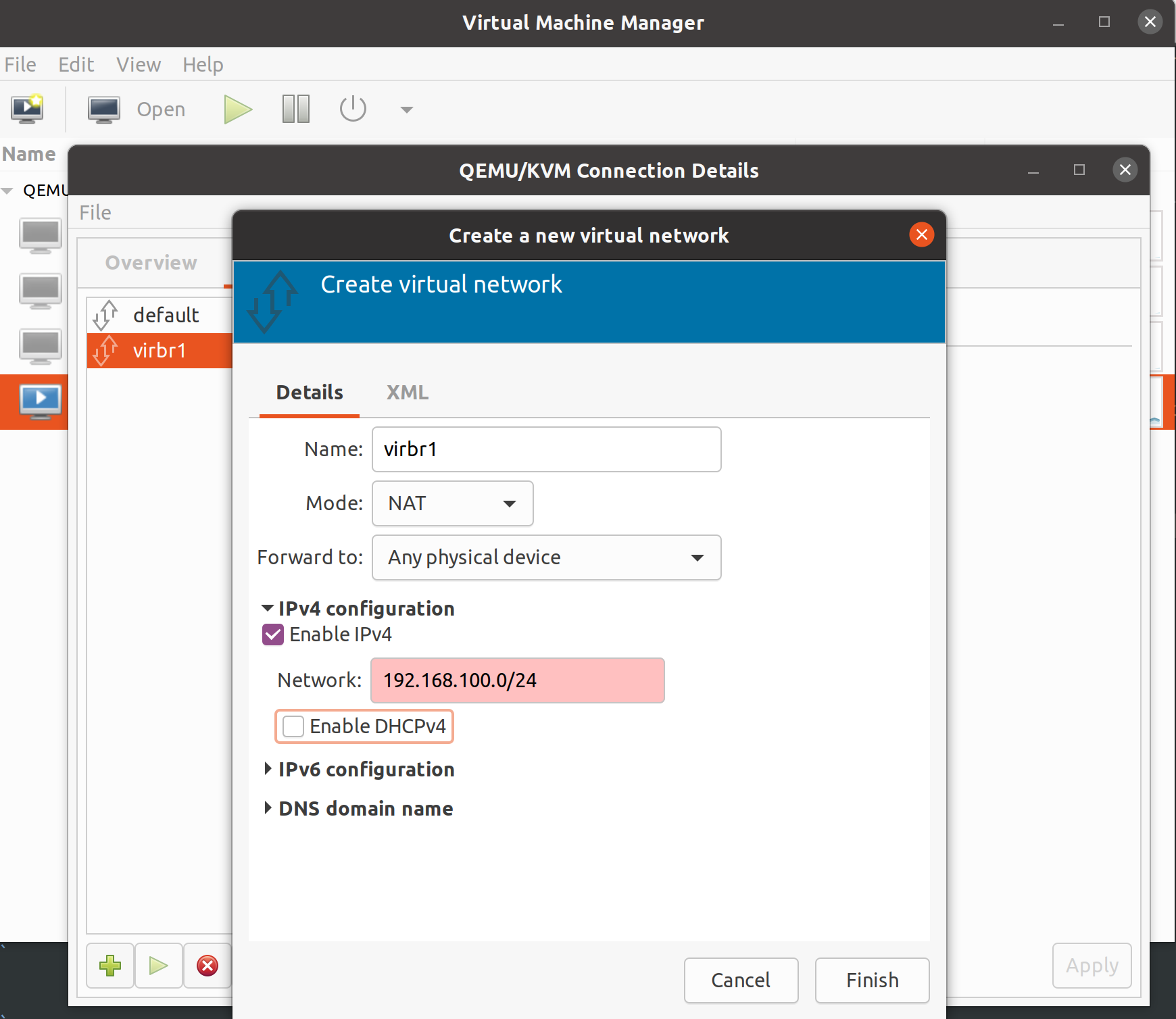Select the default network in list
Image resolution: width=1176 pixels, height=1019 pixels.
(x=160, y=316)
